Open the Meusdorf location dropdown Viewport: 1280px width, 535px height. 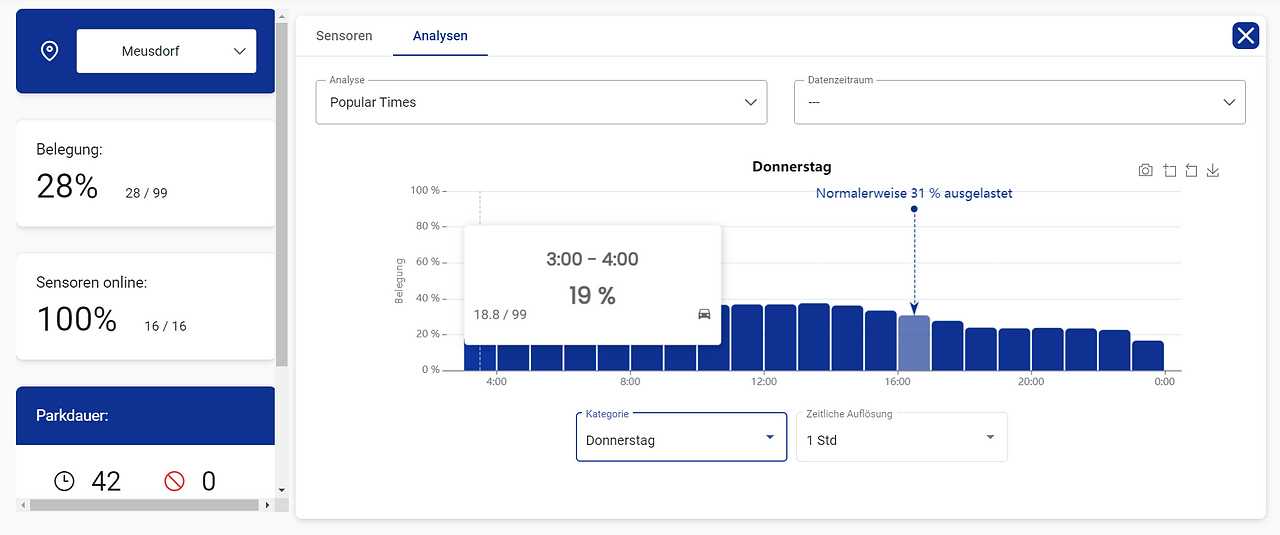[x=166, y=51]
